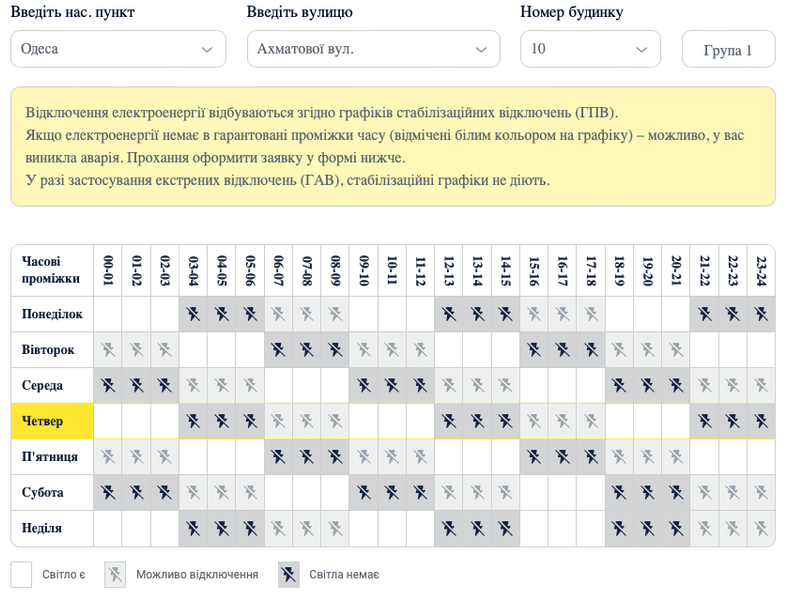Click Thursday 21-22 outage icon

pos(704,421)
